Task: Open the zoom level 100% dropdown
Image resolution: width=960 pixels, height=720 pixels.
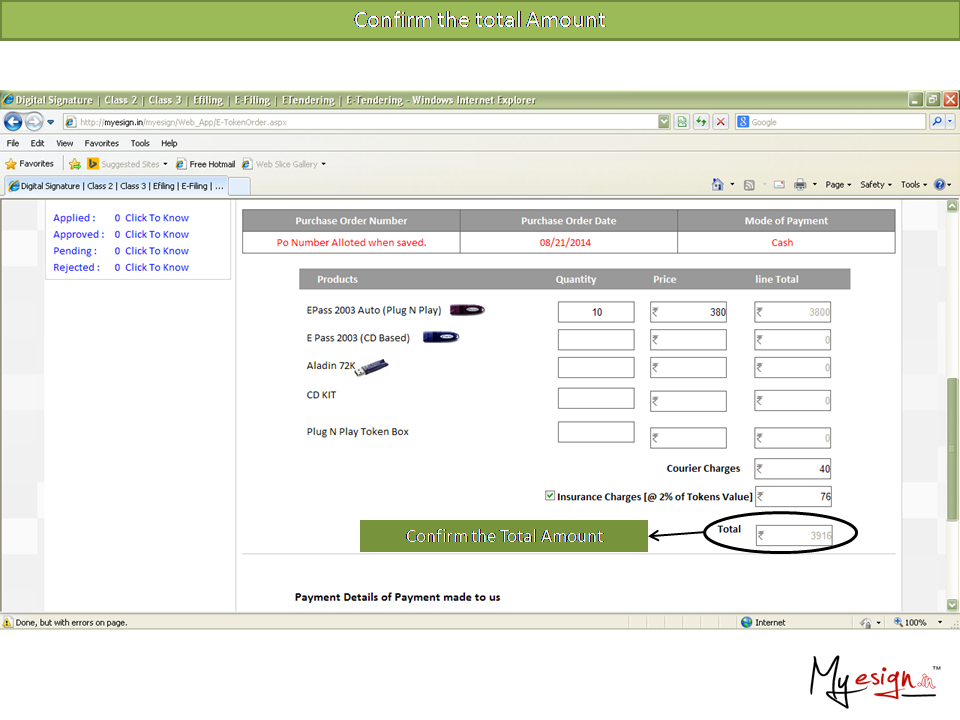Action: (x=920, y=622)
